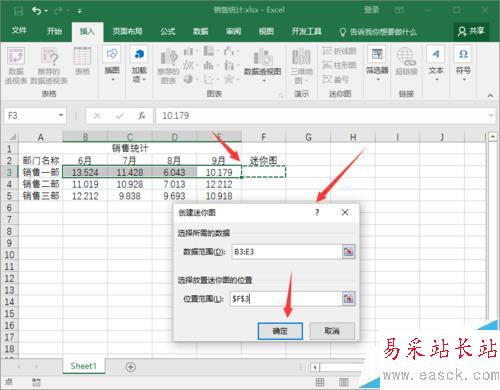
Task: Click the formula bar confirm check icon
Action: [x=119, y=116]
